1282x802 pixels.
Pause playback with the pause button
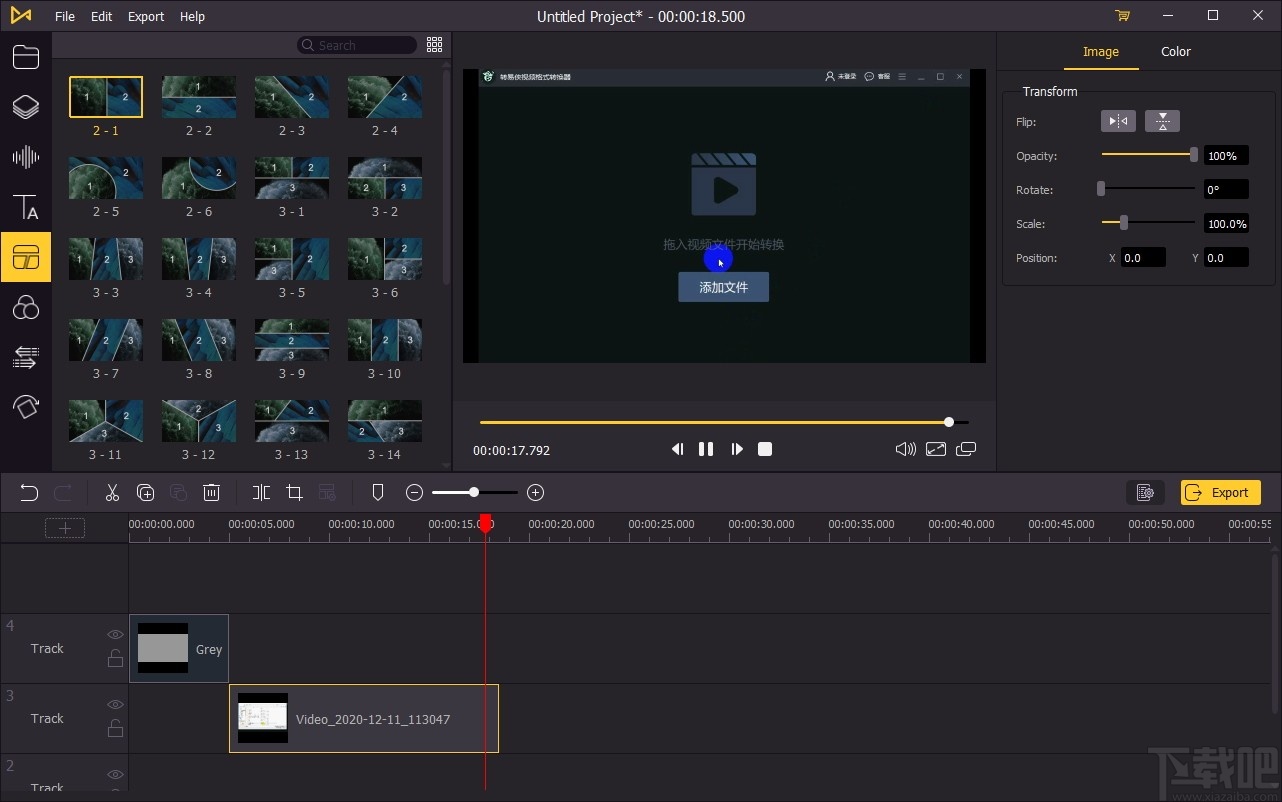pyautogui.click(x=706, y=449)
